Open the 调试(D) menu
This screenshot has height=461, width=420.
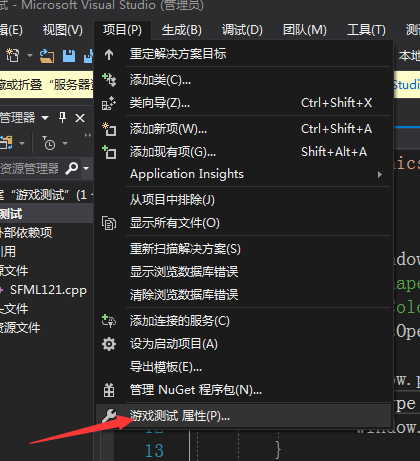click(242, 30)
